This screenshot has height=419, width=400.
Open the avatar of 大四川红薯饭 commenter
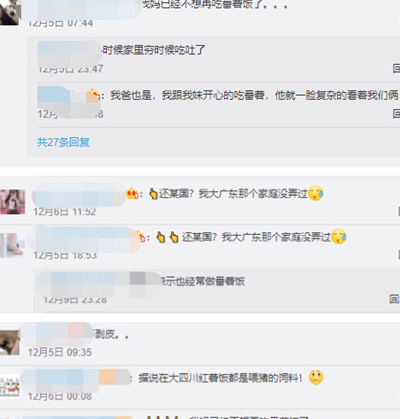point(10,386)
